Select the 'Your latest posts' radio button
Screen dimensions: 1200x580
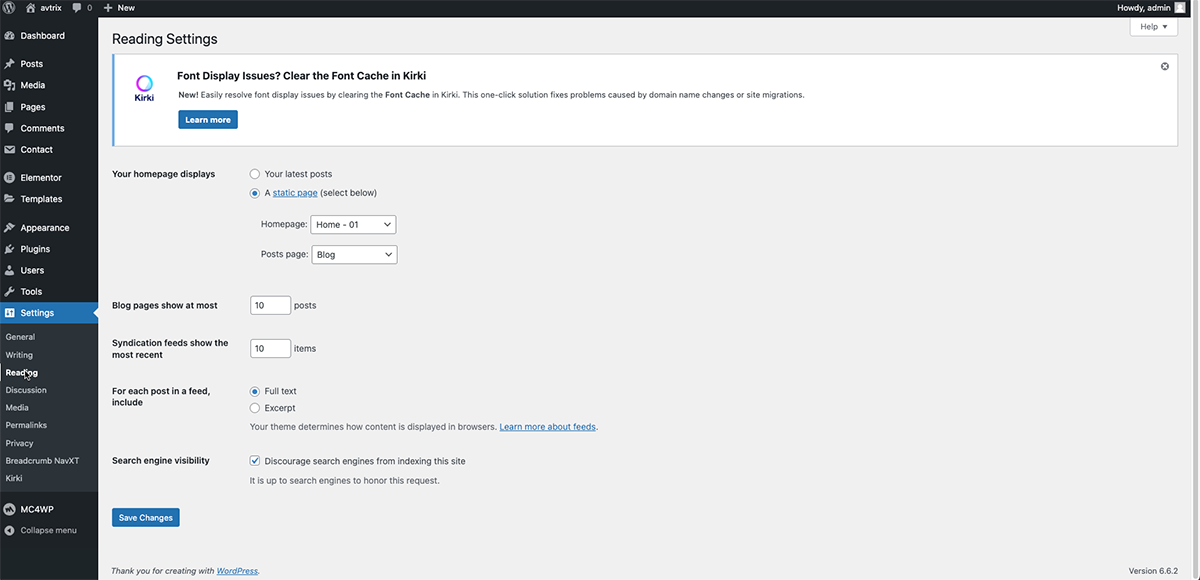coord(255,174)
